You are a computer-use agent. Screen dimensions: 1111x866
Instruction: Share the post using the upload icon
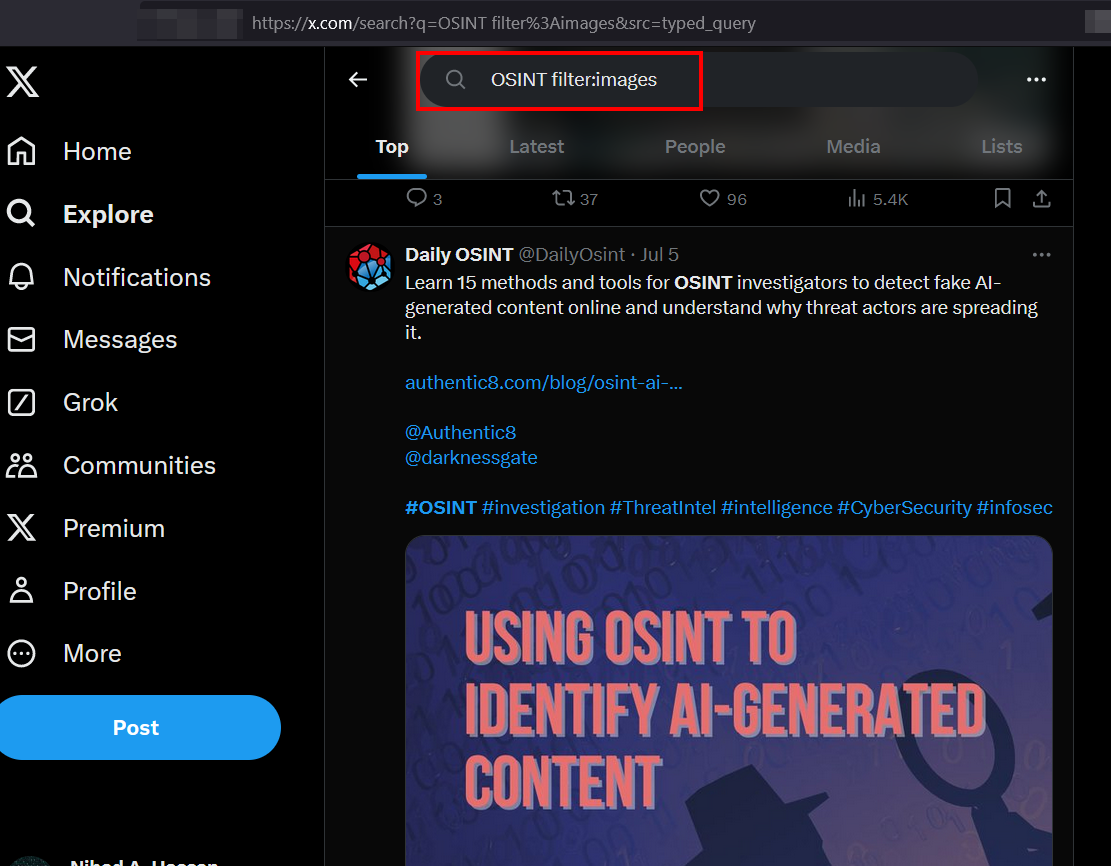pyautogui.click(x=1041, y=198)
